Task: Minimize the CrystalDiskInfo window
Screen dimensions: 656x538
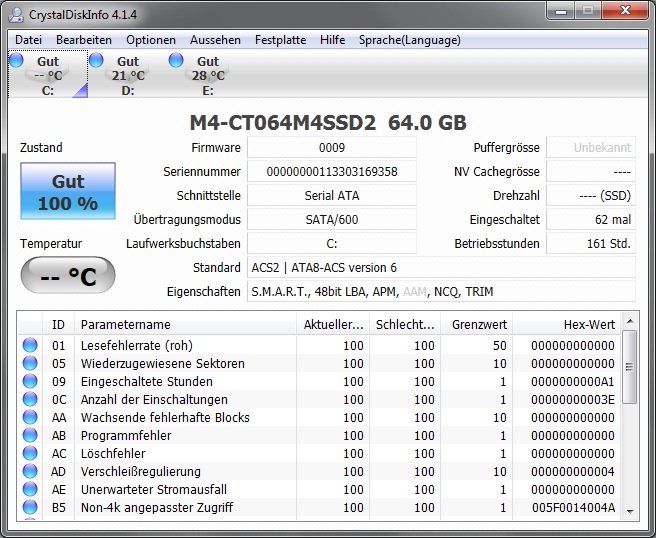Action: click(x=561, y=11)
